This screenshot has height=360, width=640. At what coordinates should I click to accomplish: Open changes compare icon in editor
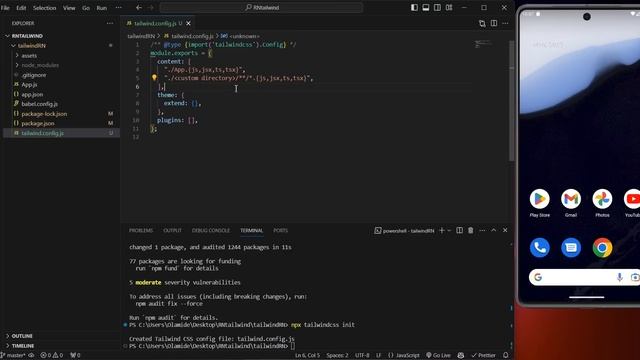482,23
